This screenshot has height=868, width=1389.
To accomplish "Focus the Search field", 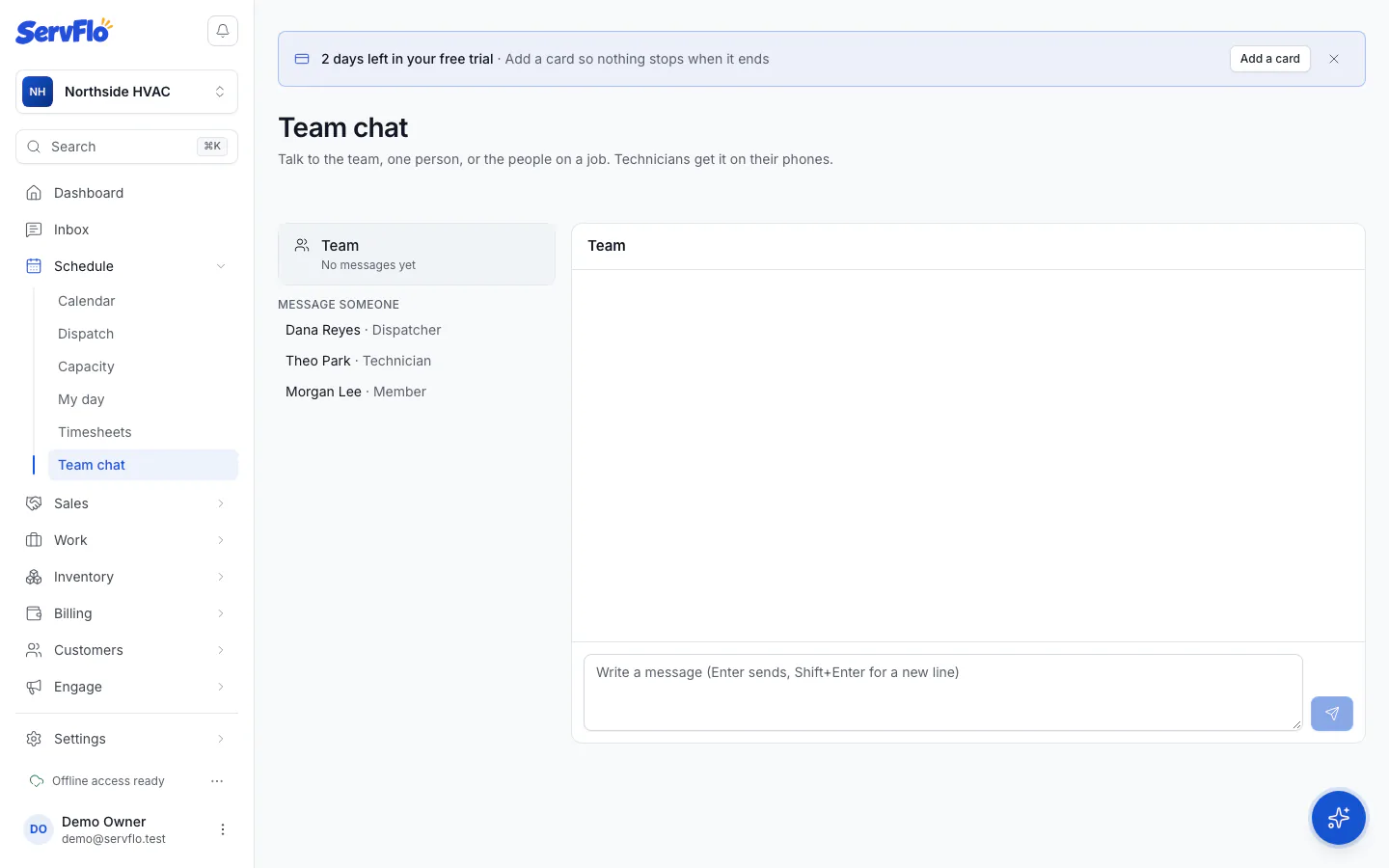I will (126, 147).
